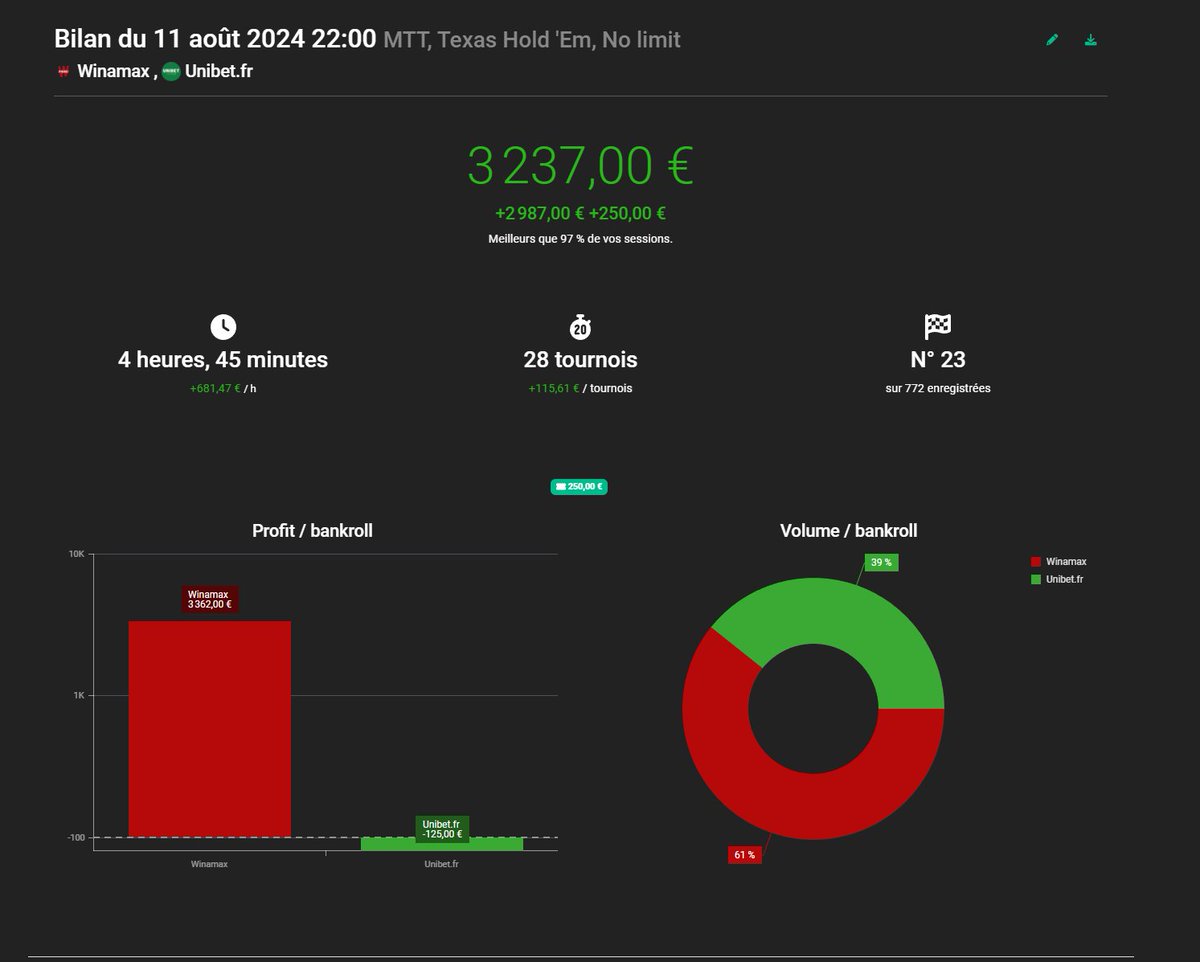Image resolution: width=1200 pixels, height=962 pixels.
Task: Click the edit pencil icon
Action: [x=1051, y=39]
